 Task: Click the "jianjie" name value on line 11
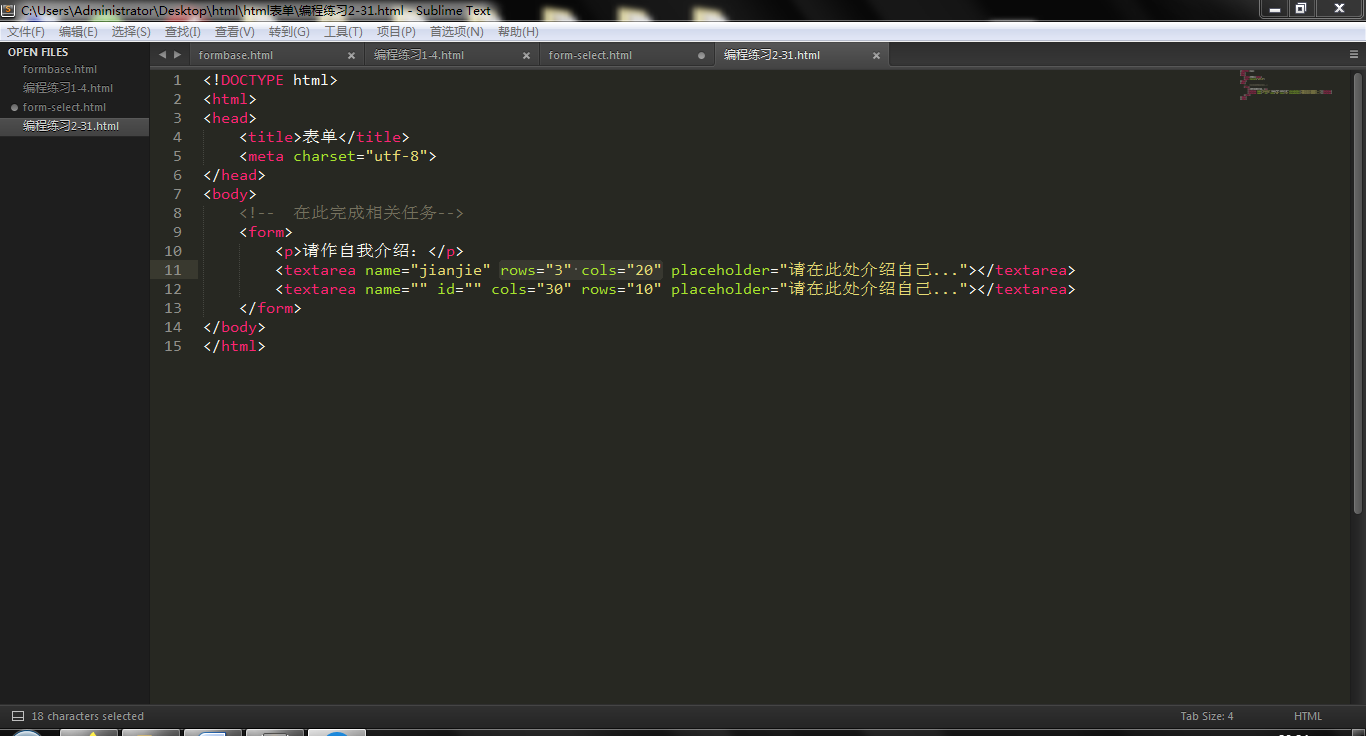click(x=451, y=270)
